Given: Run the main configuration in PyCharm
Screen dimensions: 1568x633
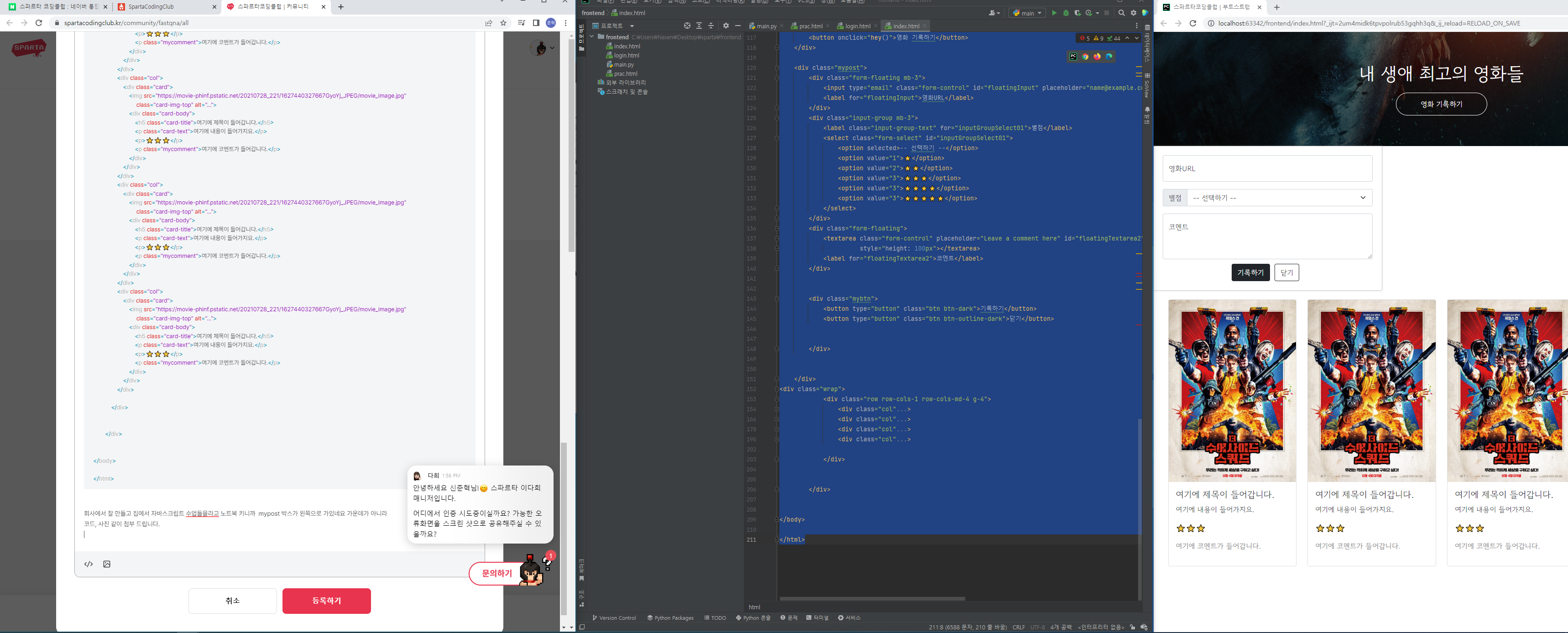Looking at the screenshot, I should tap(1054, 13).
